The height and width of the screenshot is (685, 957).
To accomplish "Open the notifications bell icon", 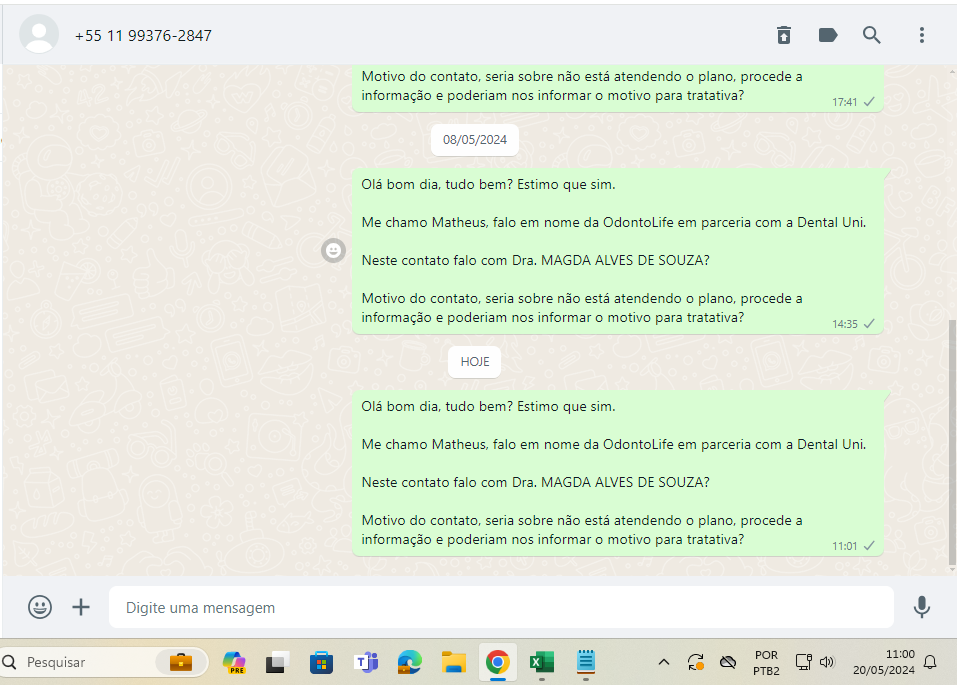I will [x=930, y=662].
